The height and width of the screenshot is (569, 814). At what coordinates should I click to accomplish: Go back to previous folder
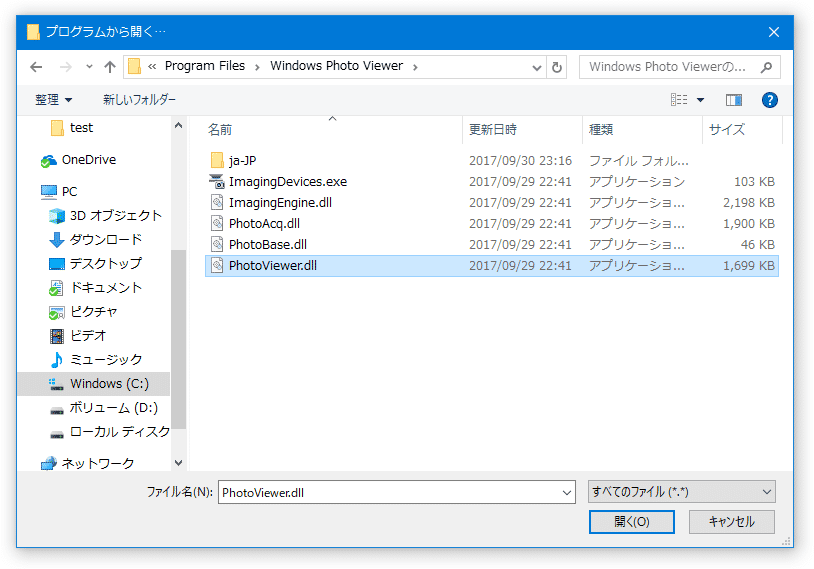36,67
